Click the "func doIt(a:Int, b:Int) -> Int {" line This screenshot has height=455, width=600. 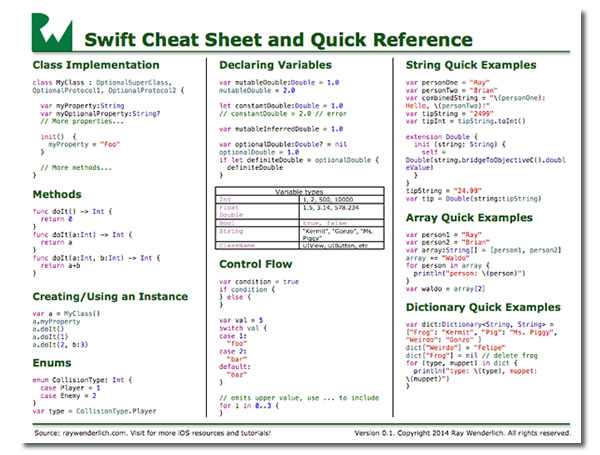[96, 258]
